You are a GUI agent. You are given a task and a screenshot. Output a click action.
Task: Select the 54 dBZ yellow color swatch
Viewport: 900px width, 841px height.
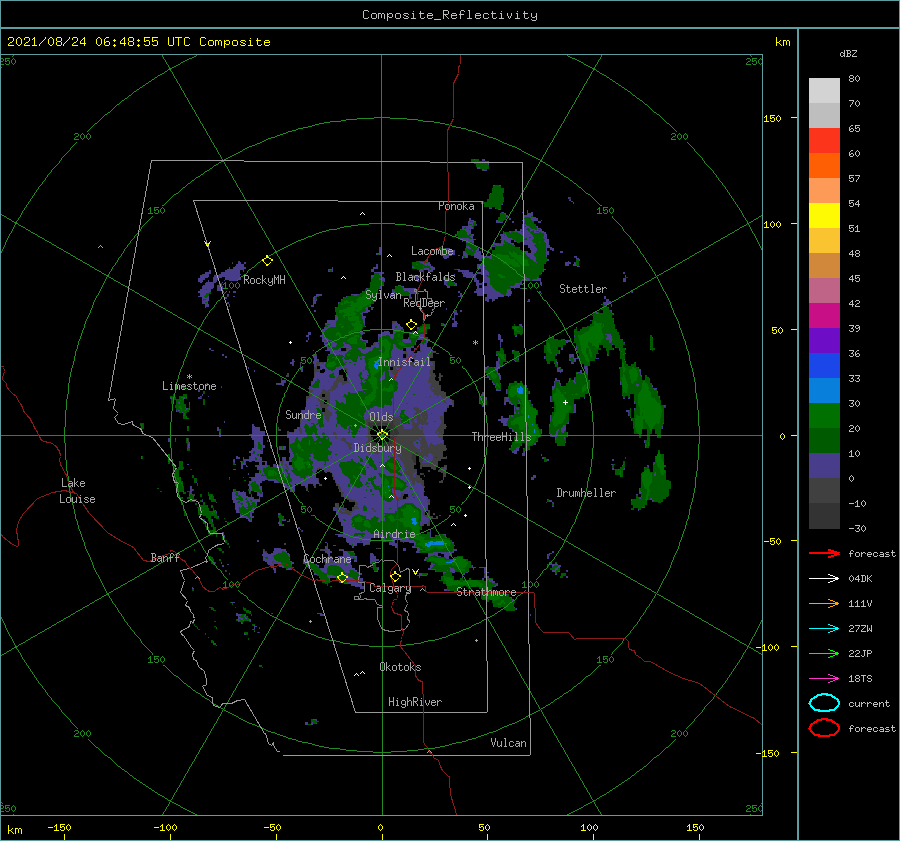tap(824, 215)
